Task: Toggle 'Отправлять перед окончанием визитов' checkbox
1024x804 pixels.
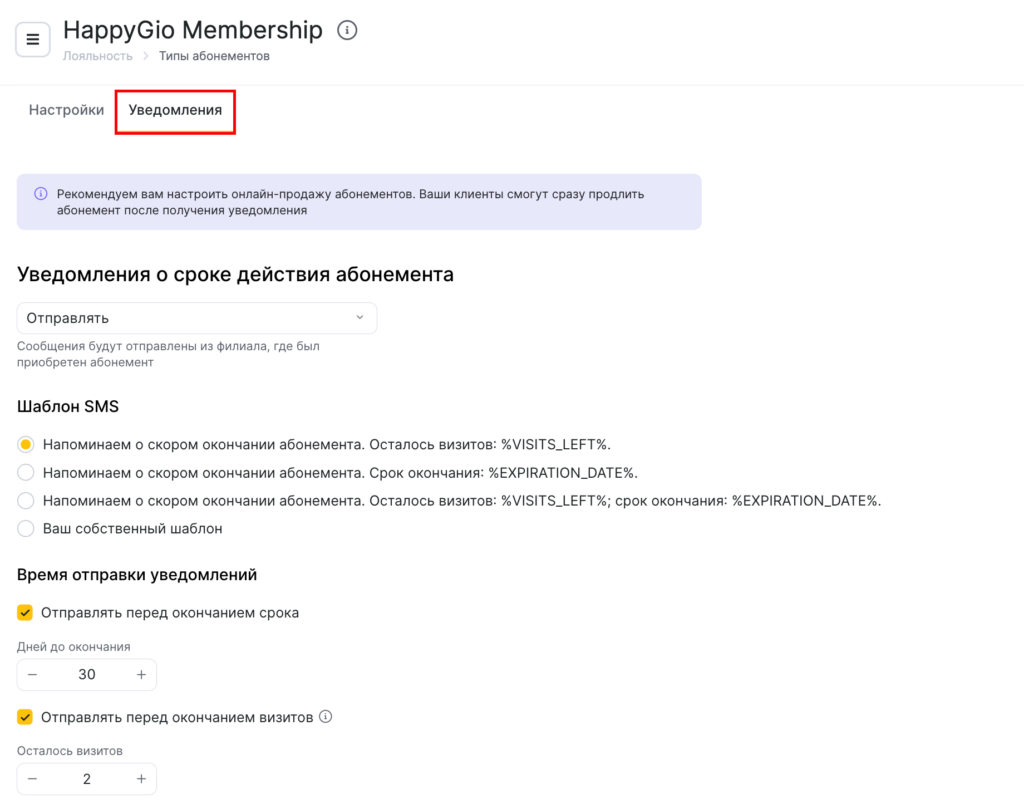Action: [x=26, y=717]
